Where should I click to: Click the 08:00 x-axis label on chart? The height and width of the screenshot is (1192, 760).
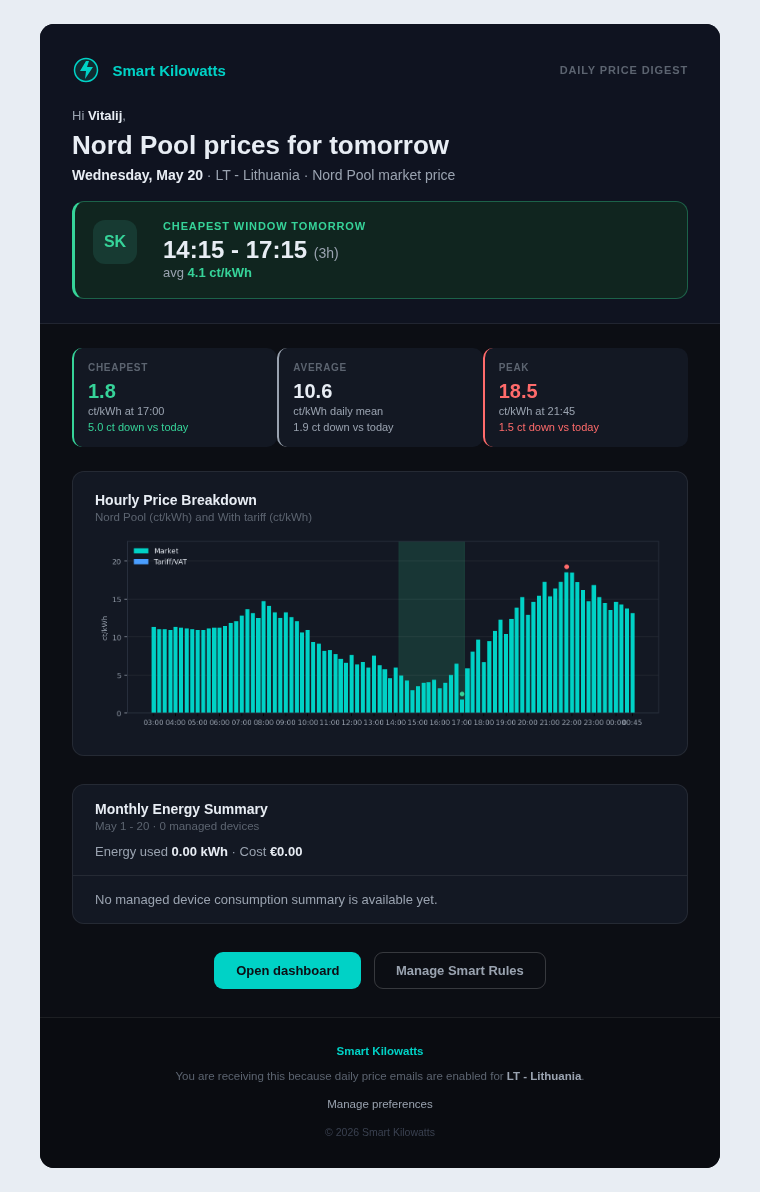[x=263, y=723]
